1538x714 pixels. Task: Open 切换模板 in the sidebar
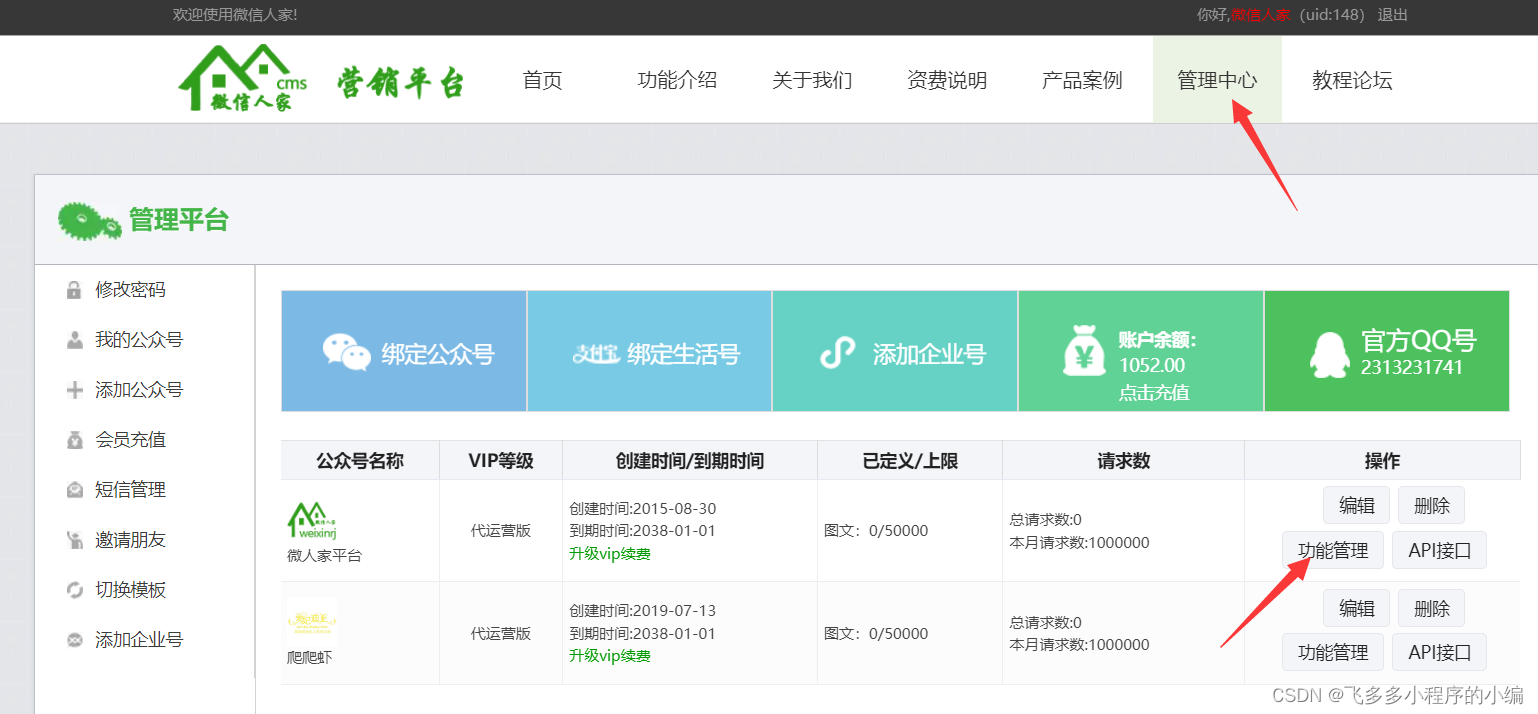[x=130, y=590]
